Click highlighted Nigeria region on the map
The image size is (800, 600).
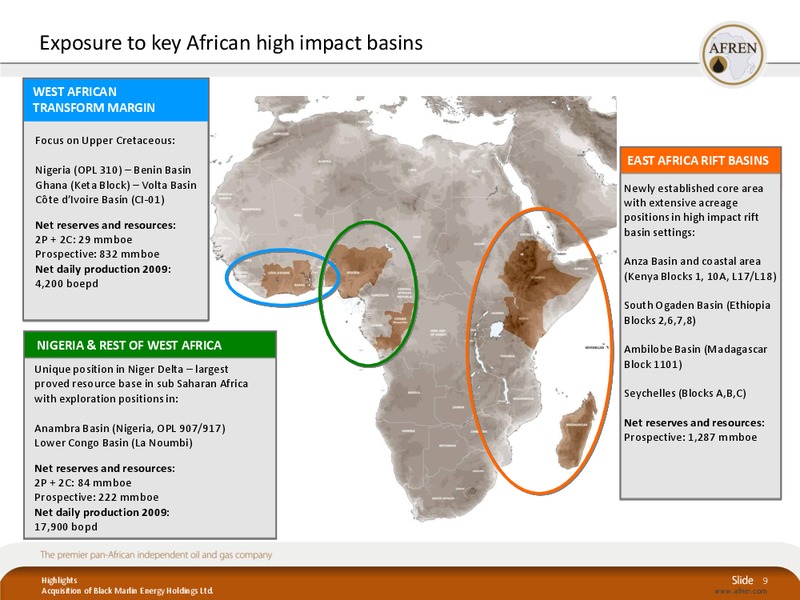[x=358, y=268]
